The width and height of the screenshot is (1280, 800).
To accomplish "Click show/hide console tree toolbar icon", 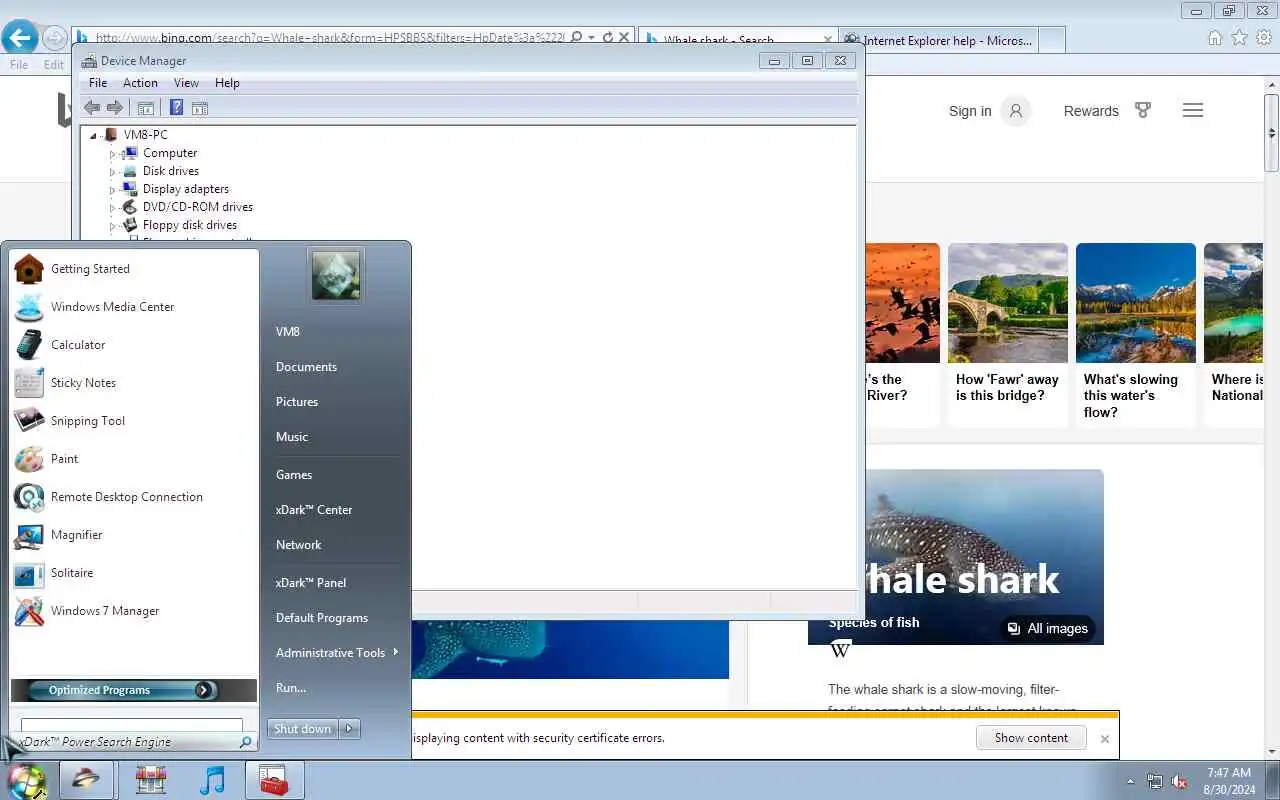I will point(145,108).
